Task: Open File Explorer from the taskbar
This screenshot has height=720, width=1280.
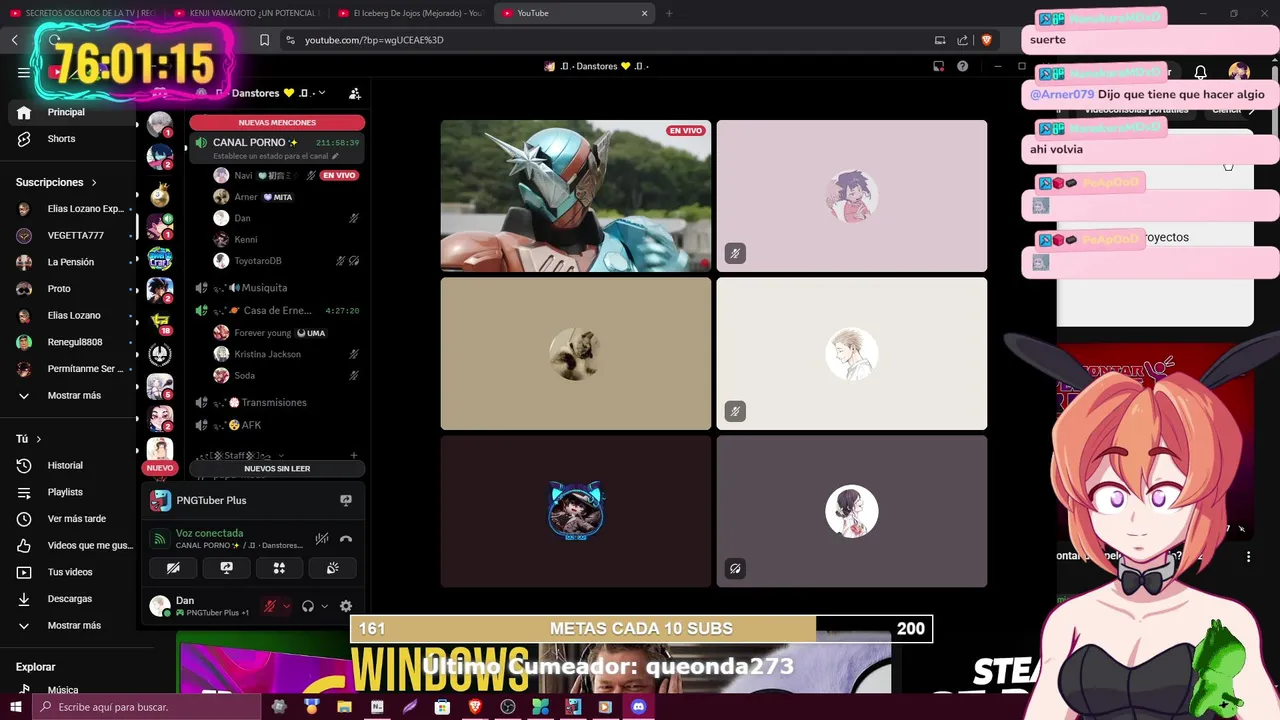Action: tap(344, 707)
